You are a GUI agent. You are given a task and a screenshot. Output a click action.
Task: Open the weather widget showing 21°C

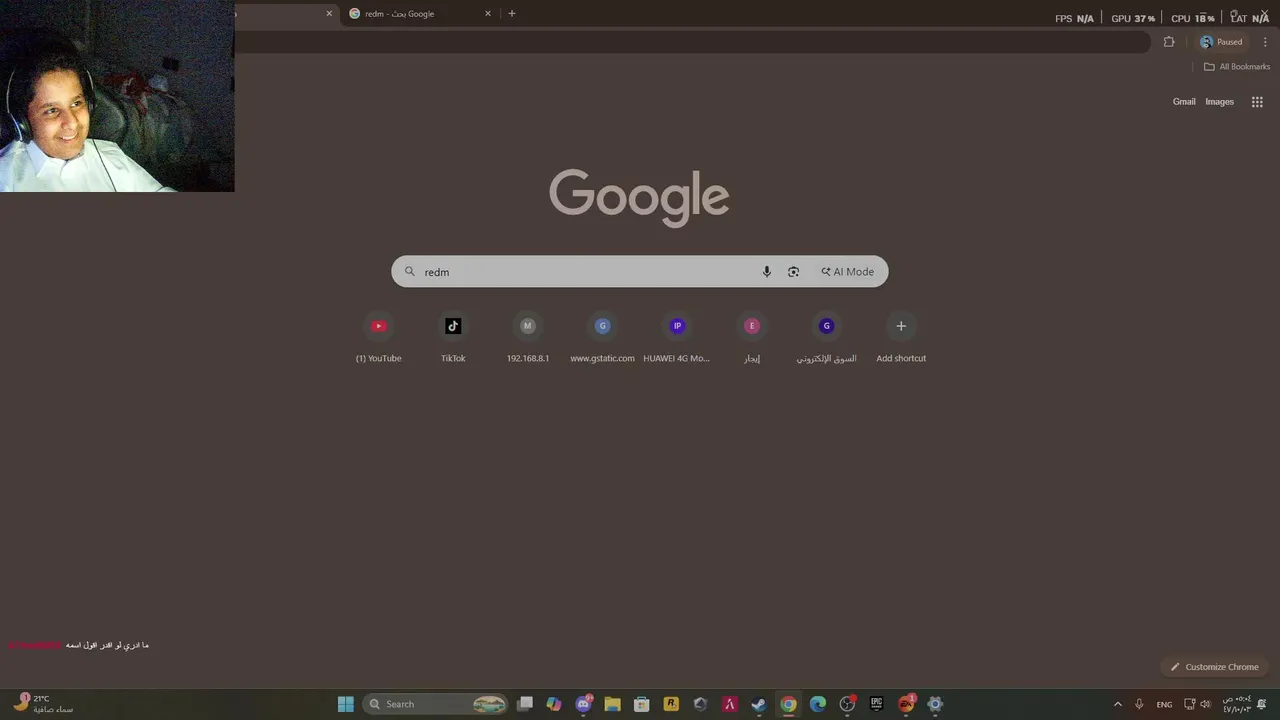pos(42,704)
